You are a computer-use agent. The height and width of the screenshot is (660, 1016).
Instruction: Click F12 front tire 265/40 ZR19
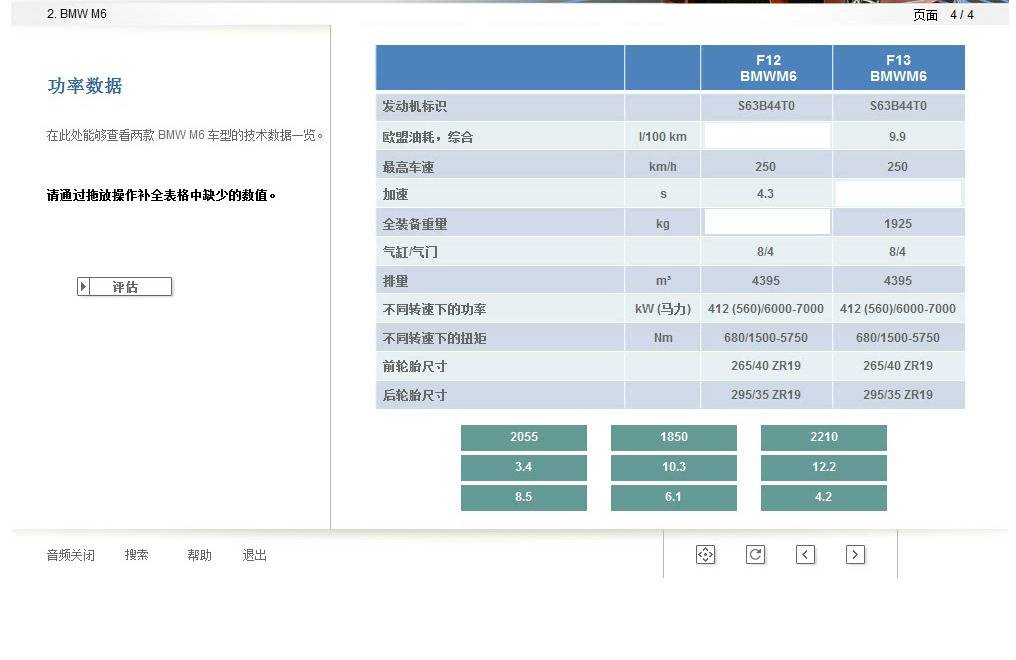(x=766, y=366)
